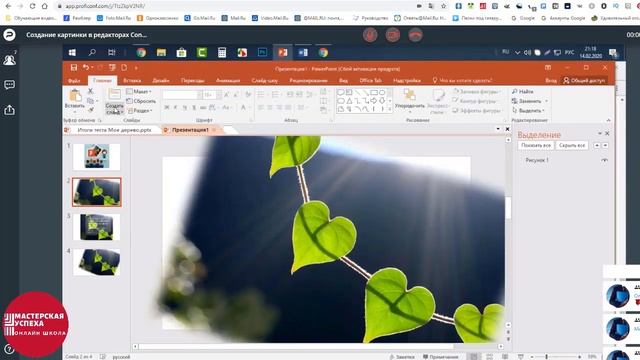Click the camera button in webinar header
This screenshot has height=360, width=640.
pyautogui.click(x=393, y=35)
